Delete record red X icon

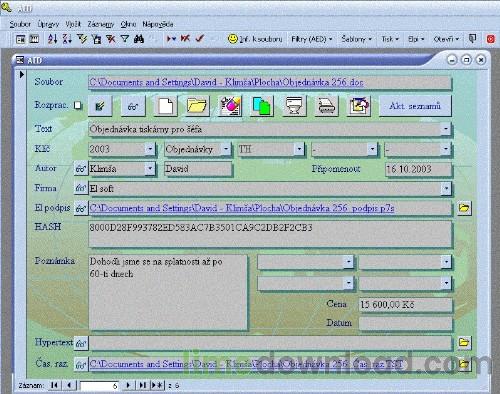coord(185,39)
